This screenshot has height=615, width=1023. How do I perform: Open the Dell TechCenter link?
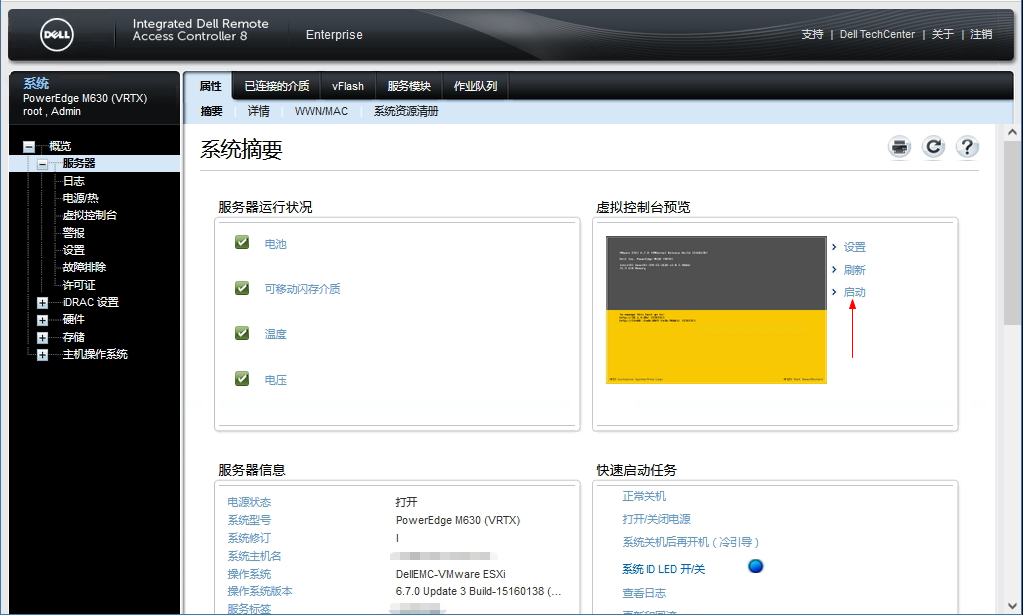[x=877, y=35]
